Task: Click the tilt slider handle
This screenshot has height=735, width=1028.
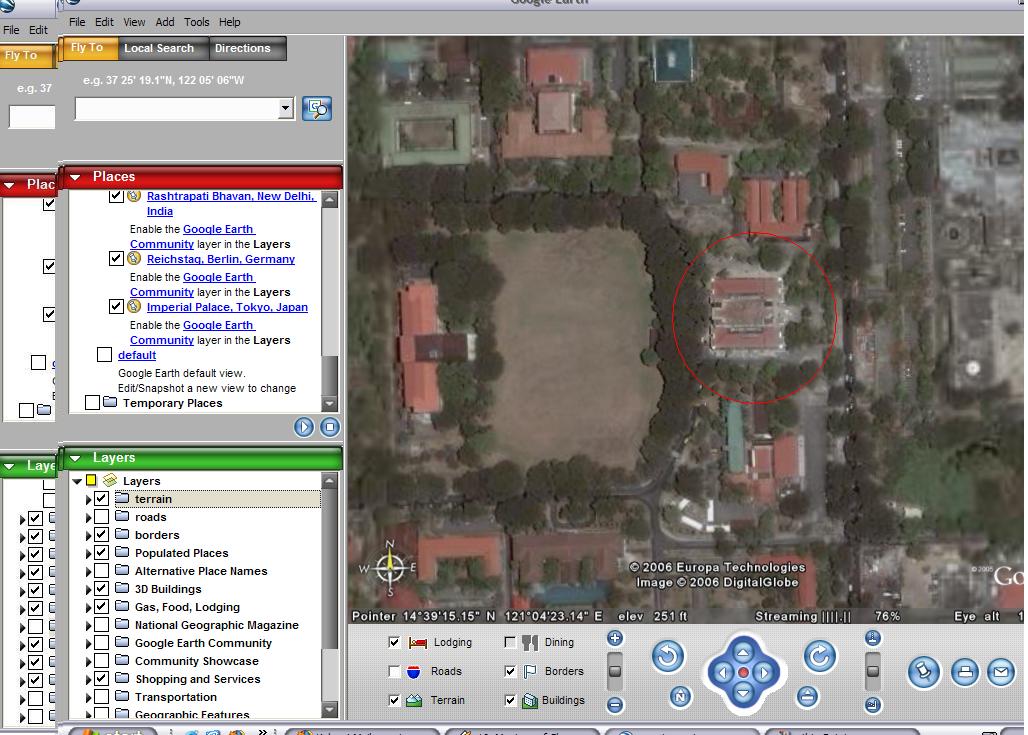Action: (872, 671)
